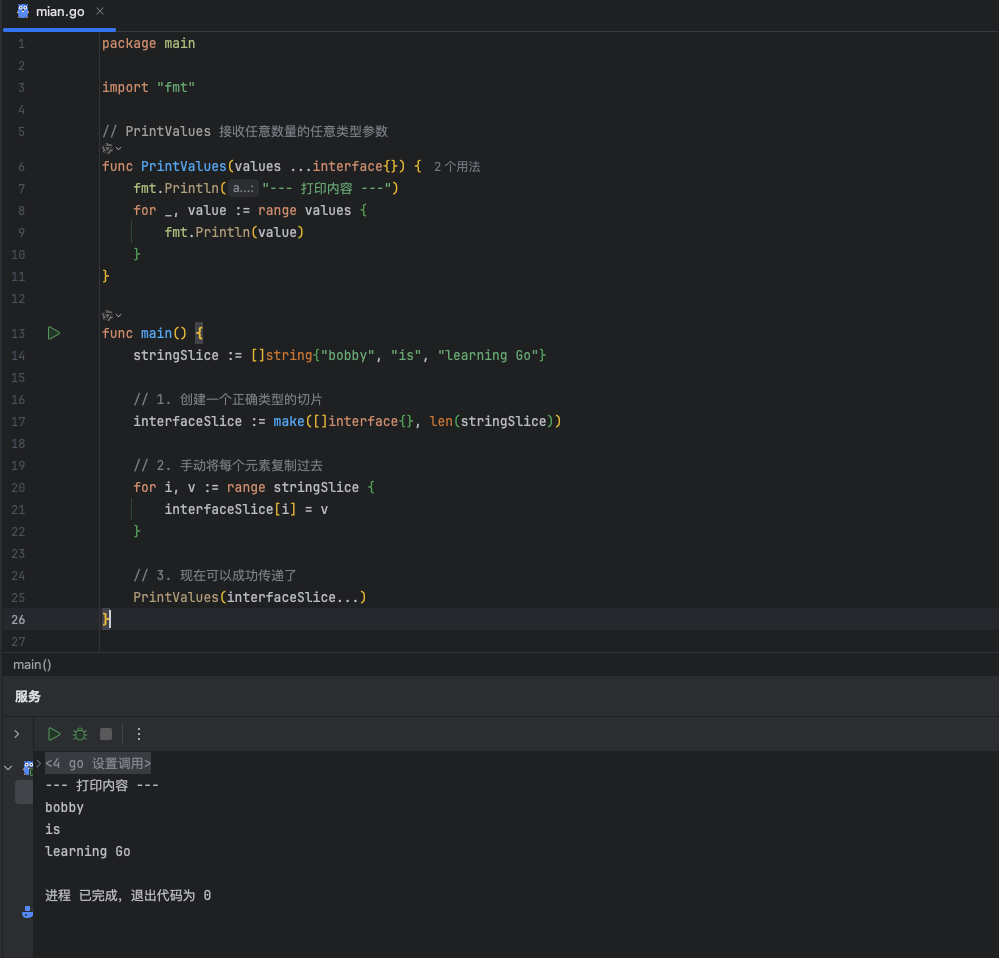Select the highlighted run item under the gopher node
The height and width of the screenshot is (958, 999).
click(x=24, y=792)
